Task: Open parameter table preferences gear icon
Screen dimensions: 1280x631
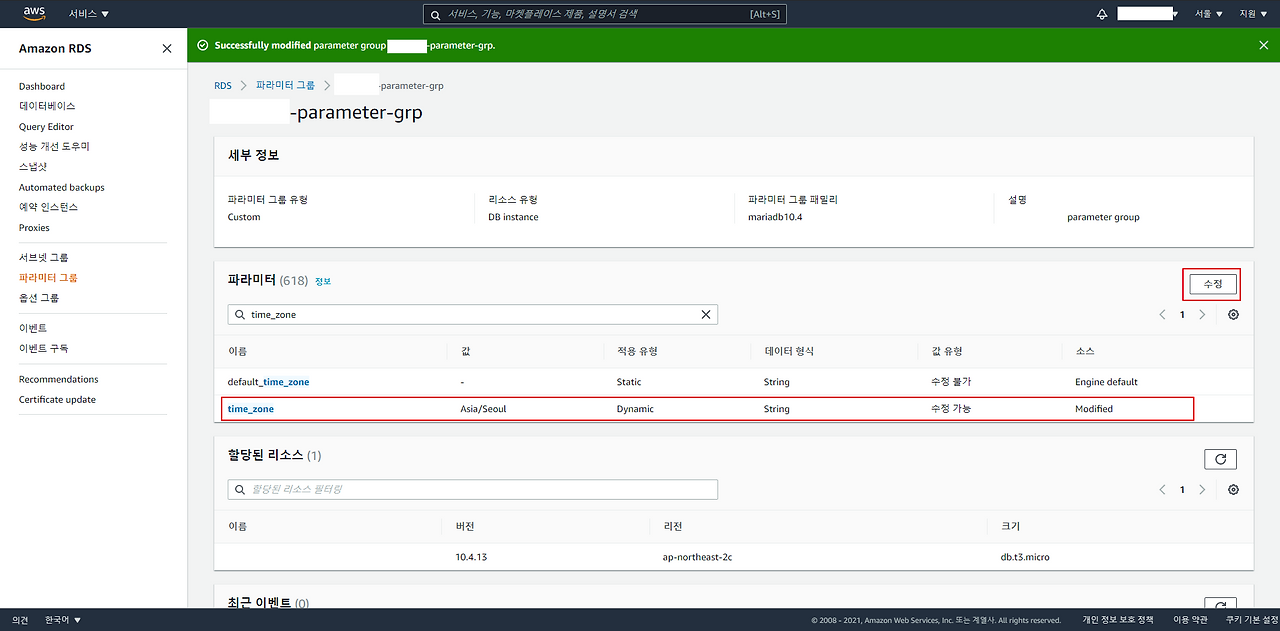Action: 1232,314
